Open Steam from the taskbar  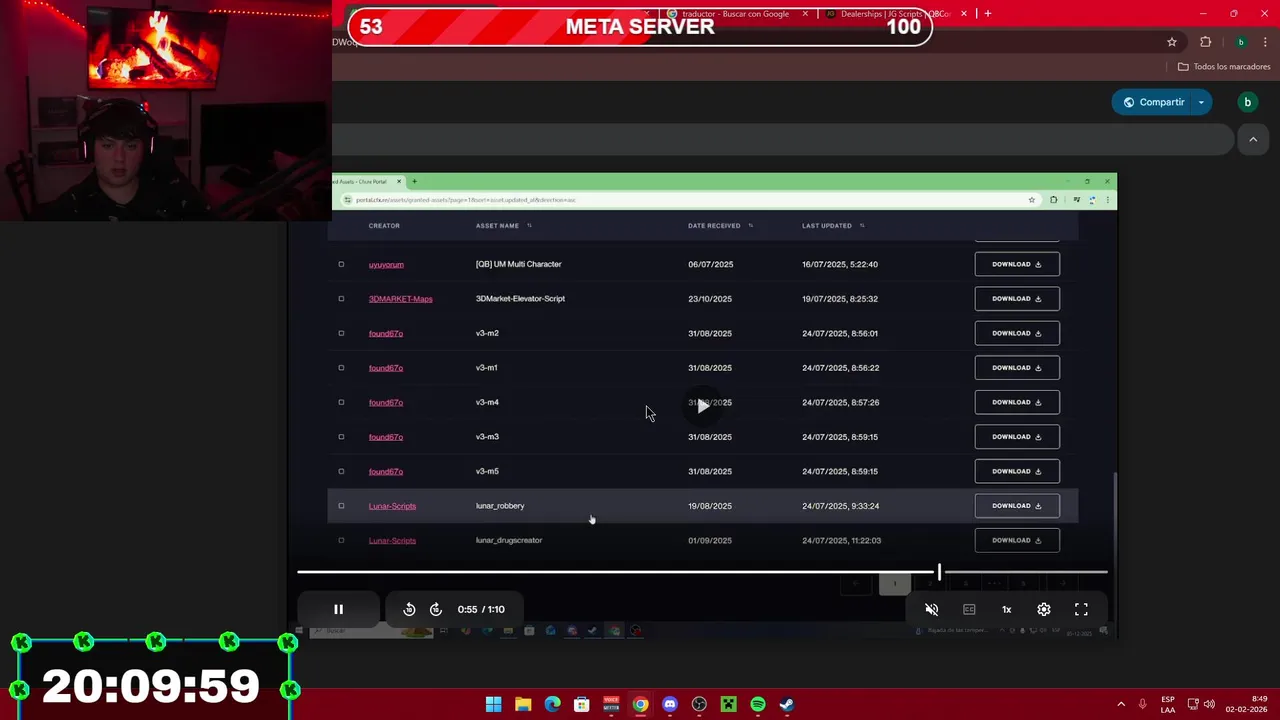[x=787, y=705]
